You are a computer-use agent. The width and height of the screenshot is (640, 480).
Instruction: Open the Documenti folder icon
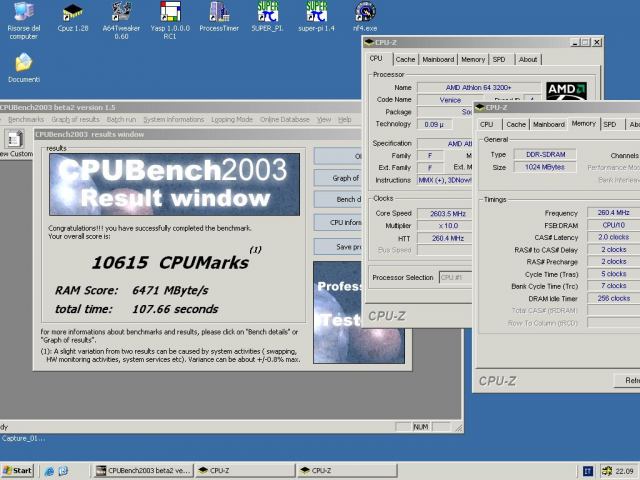pyautogui.click(x=24, y=68)
